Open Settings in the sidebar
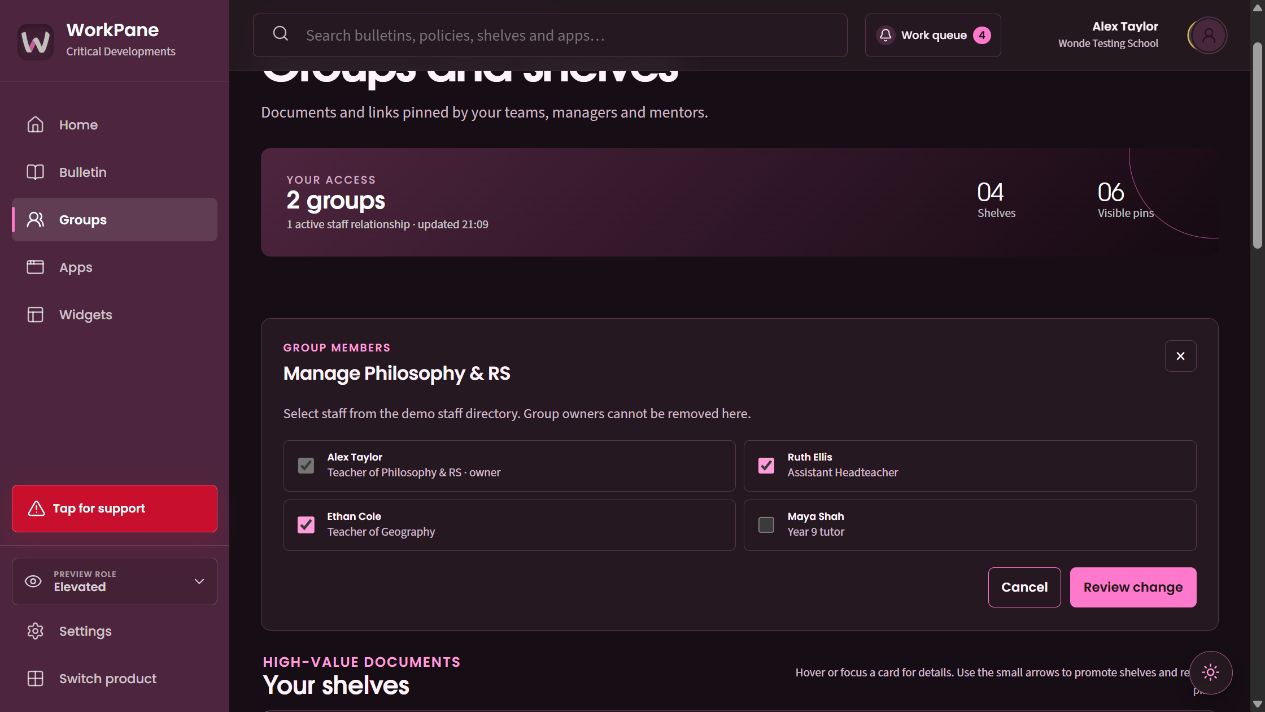 pos(114,631)
